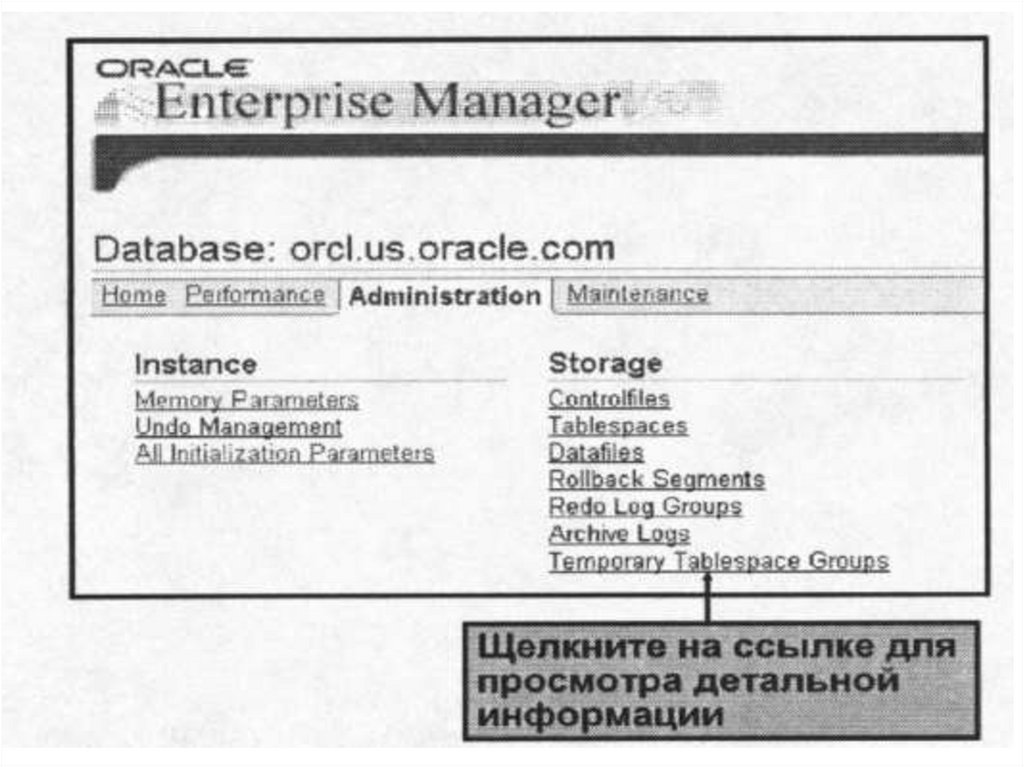View the Tablespaces page
Image resolution: width=1024 pixels, height=767 pixels.
tap(617, 426)
